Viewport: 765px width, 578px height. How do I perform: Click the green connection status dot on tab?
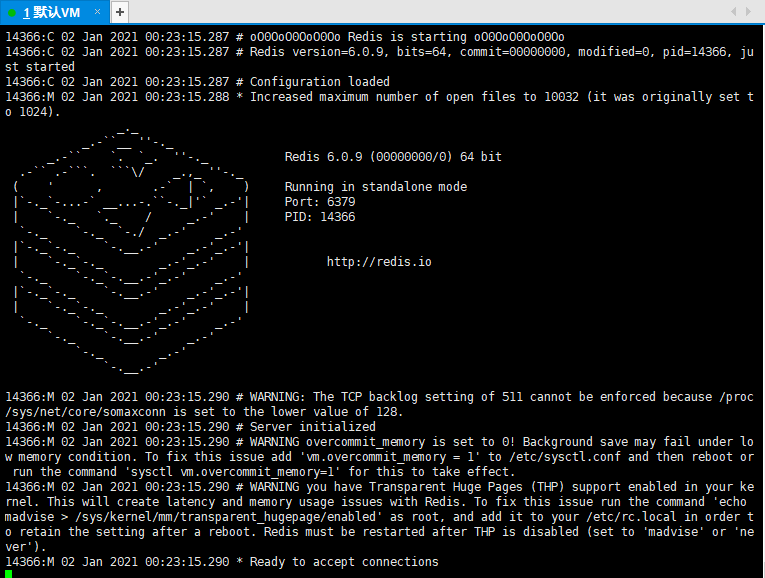(x=12, y=13)
